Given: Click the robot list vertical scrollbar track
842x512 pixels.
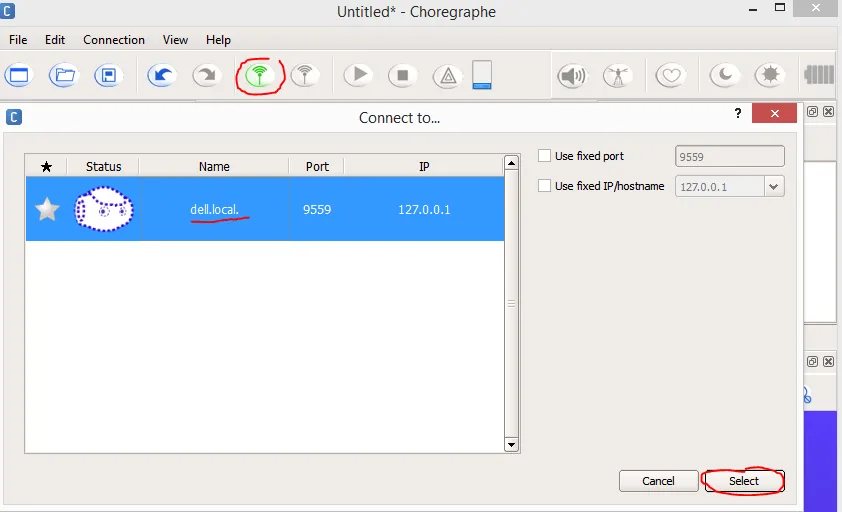Looking at the screenshot, I should 511,304.
